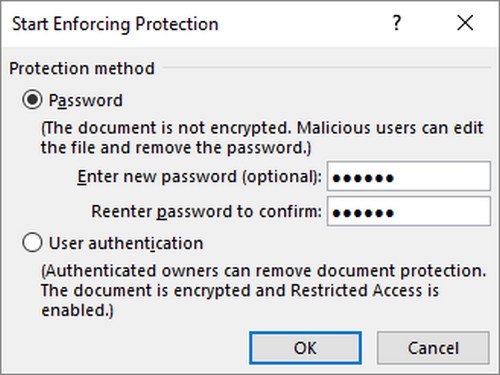Click blank space inside the reenter password box
Viewport: 500px width, 375px height.
(443, 211)
